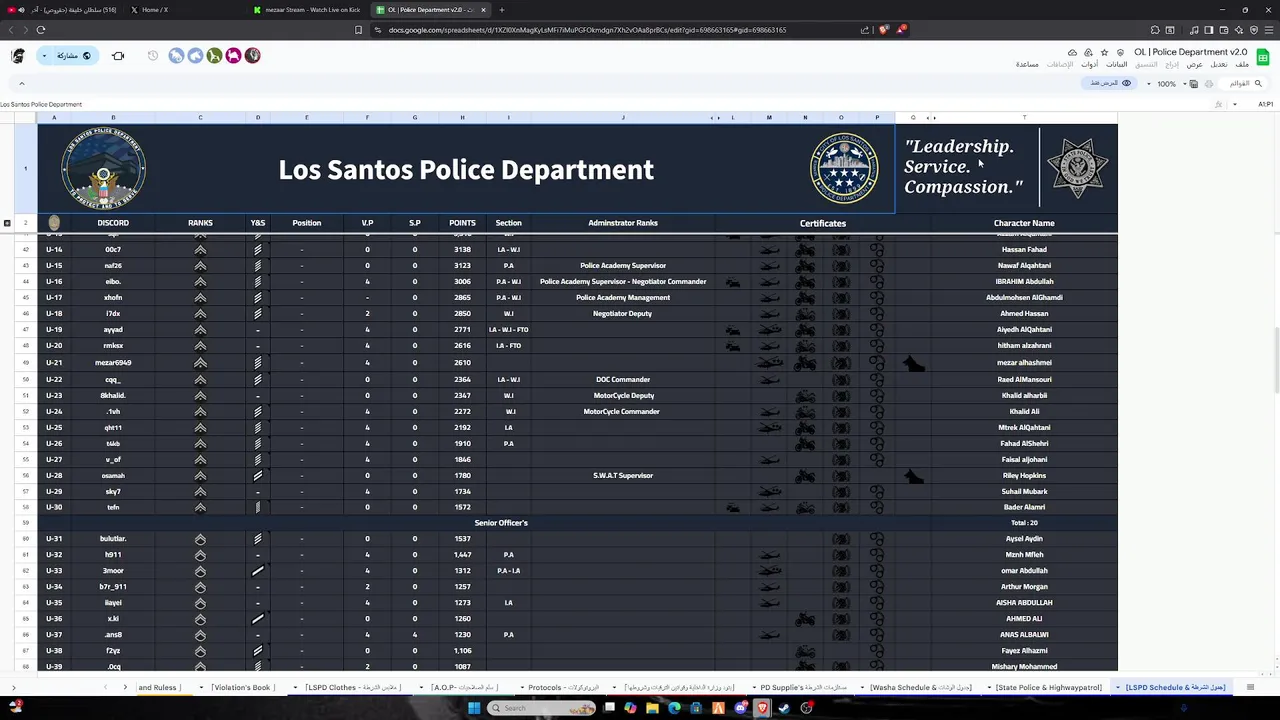
Task: Open the all sheets list icon
Action: click(1250, 688)
